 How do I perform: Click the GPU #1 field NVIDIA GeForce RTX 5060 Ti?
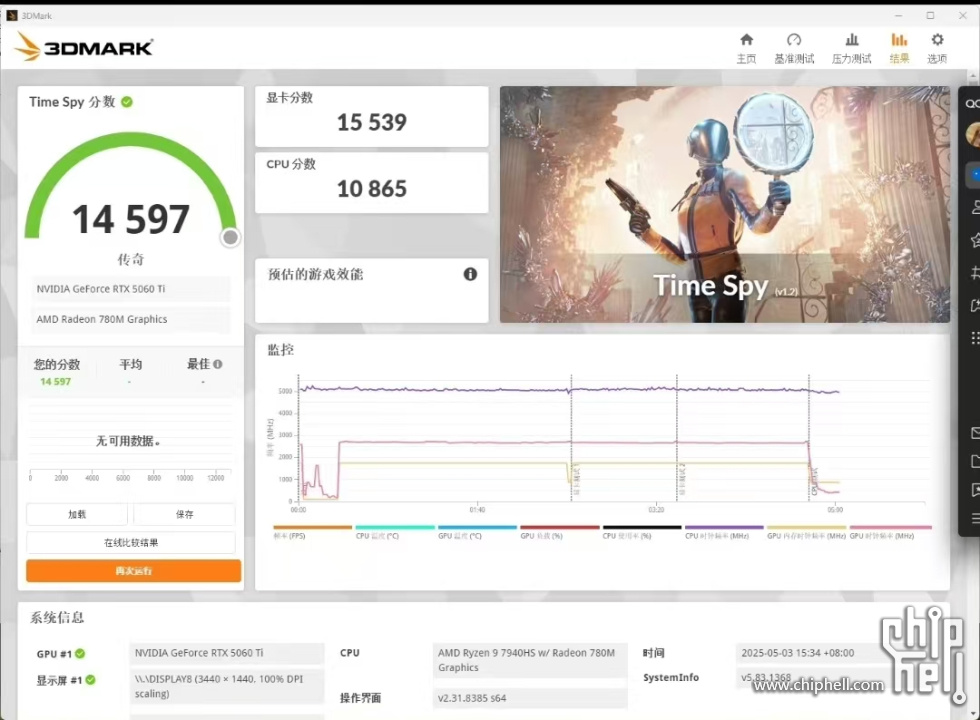(x=226, y=652)
